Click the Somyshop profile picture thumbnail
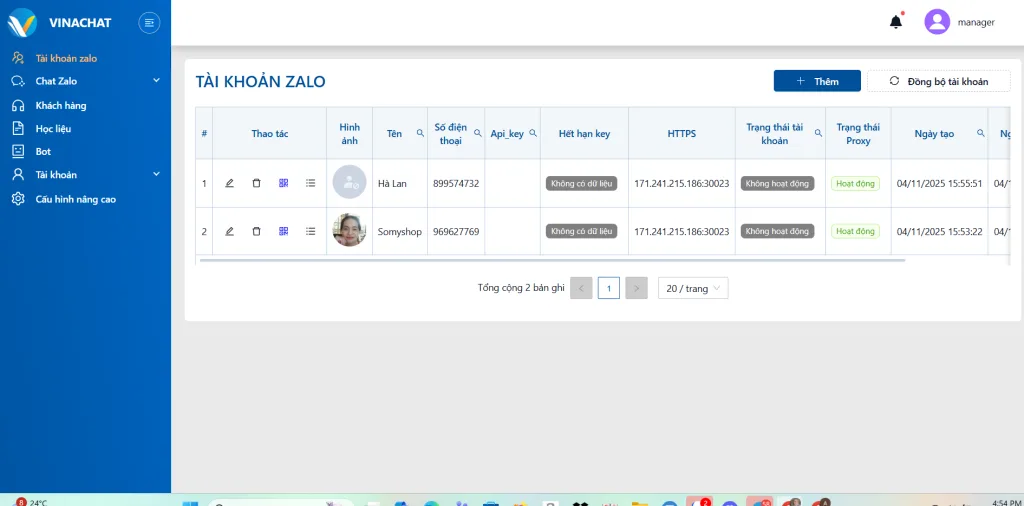The height and width of the screenshot is (506, 1024). pyautogui.click(x=349, y=231)
